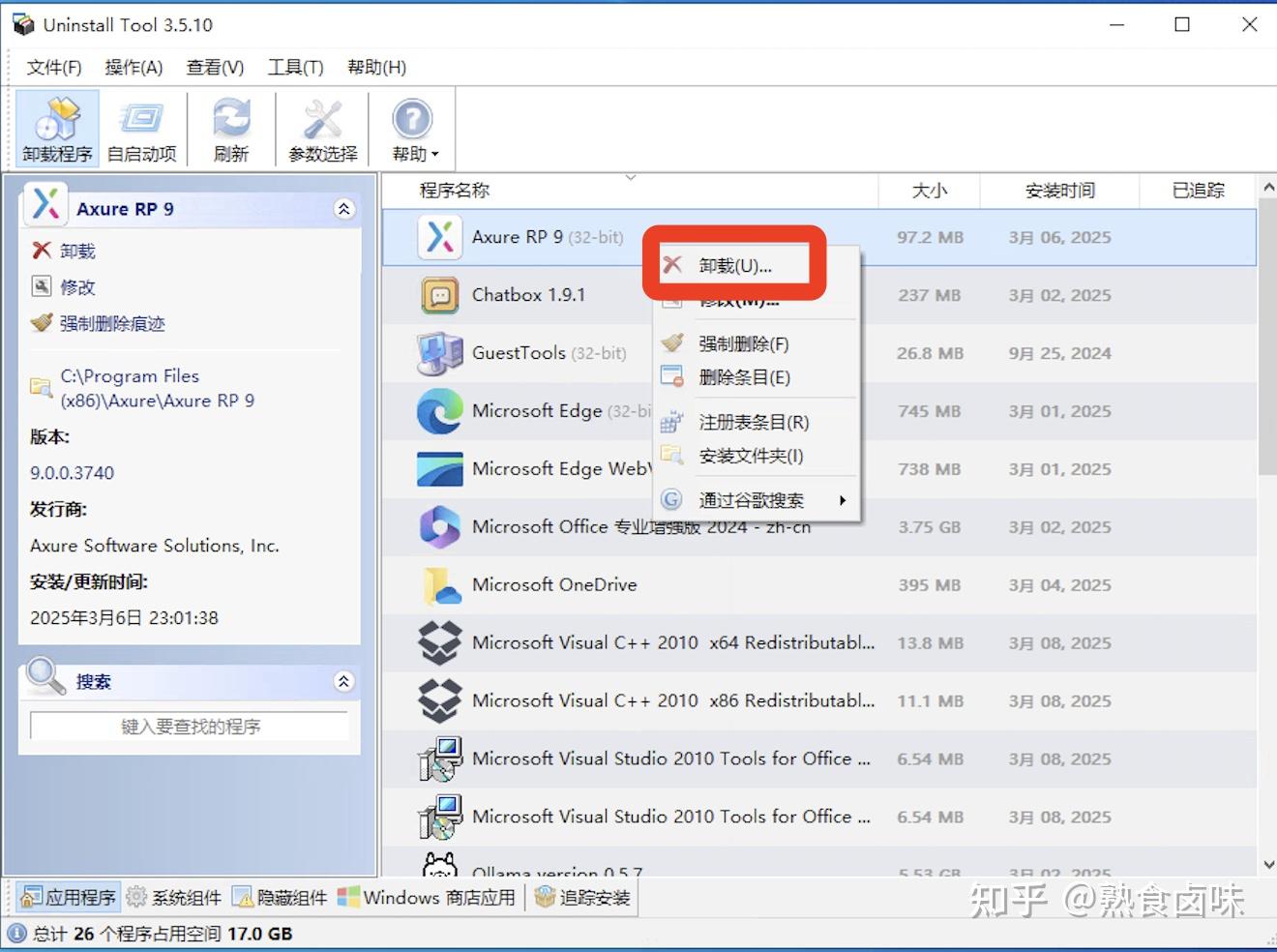Click the scroll down arrow of the program list
This screenshot has width=1277, height=952.
[1268, 865]
